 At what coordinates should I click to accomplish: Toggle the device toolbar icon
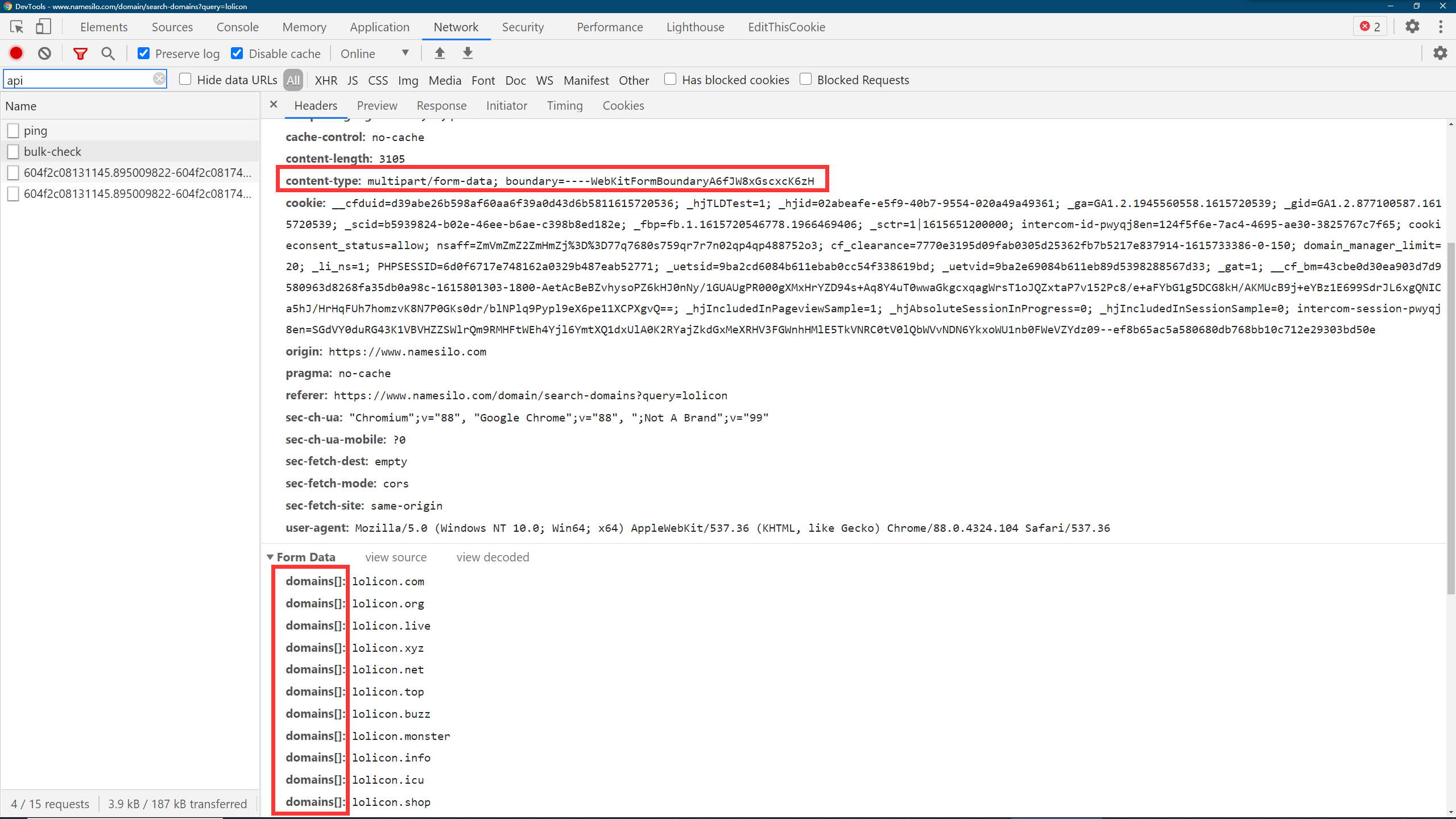(43, 27)
